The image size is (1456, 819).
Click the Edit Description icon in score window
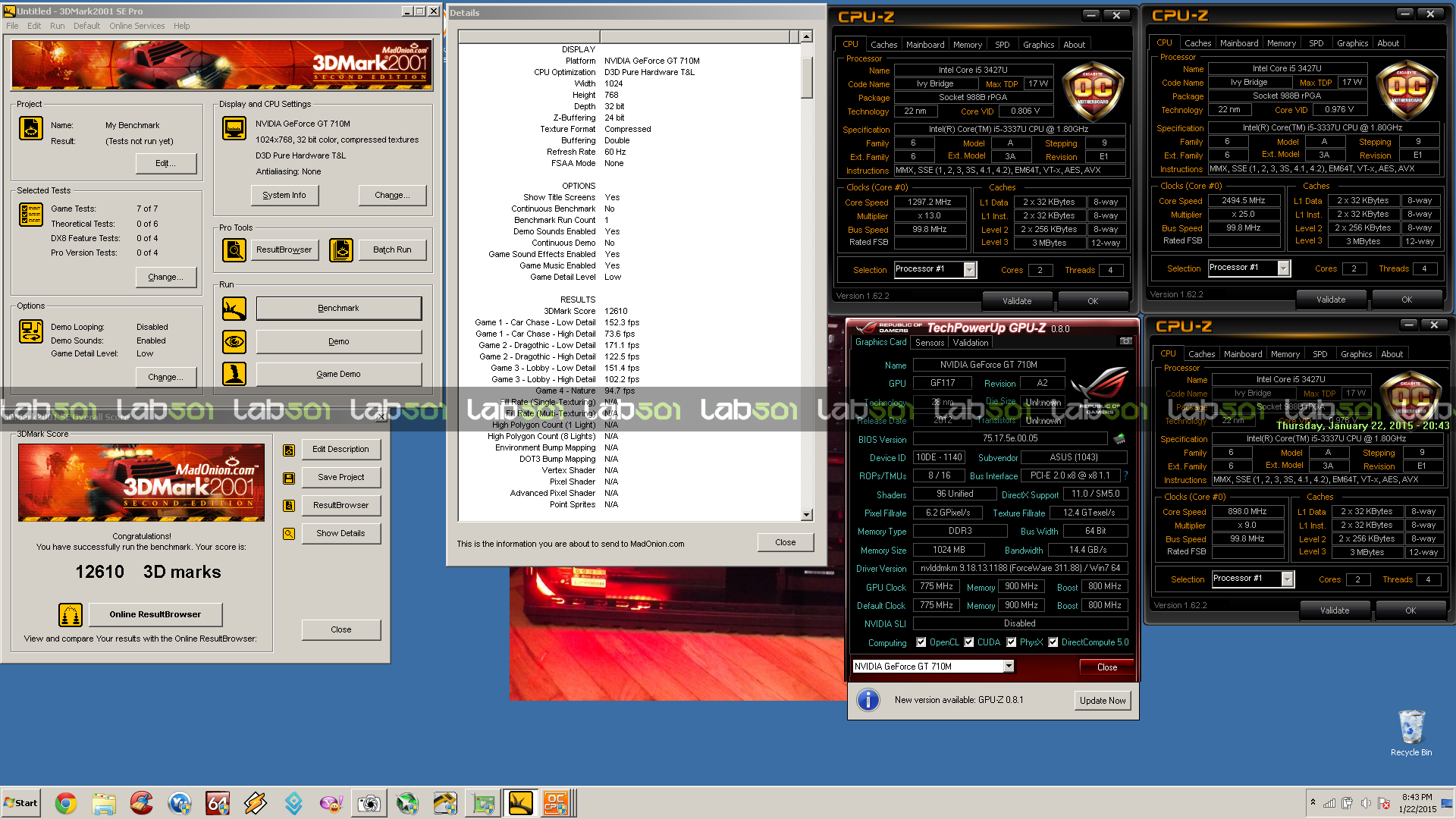tap(289, 450)
